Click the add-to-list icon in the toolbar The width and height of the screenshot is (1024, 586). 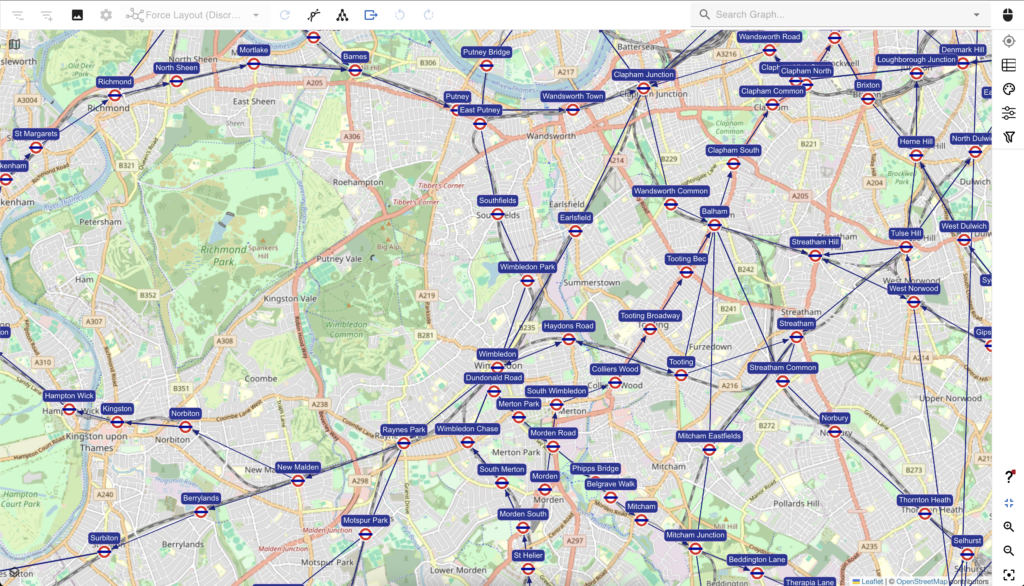click(x=46, y=15)
